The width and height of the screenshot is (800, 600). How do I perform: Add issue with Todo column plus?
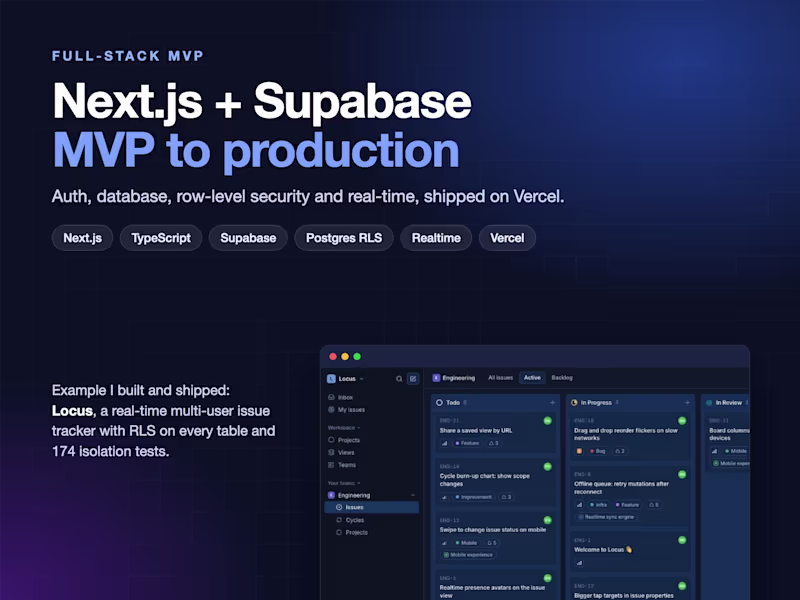coord(552,403)
